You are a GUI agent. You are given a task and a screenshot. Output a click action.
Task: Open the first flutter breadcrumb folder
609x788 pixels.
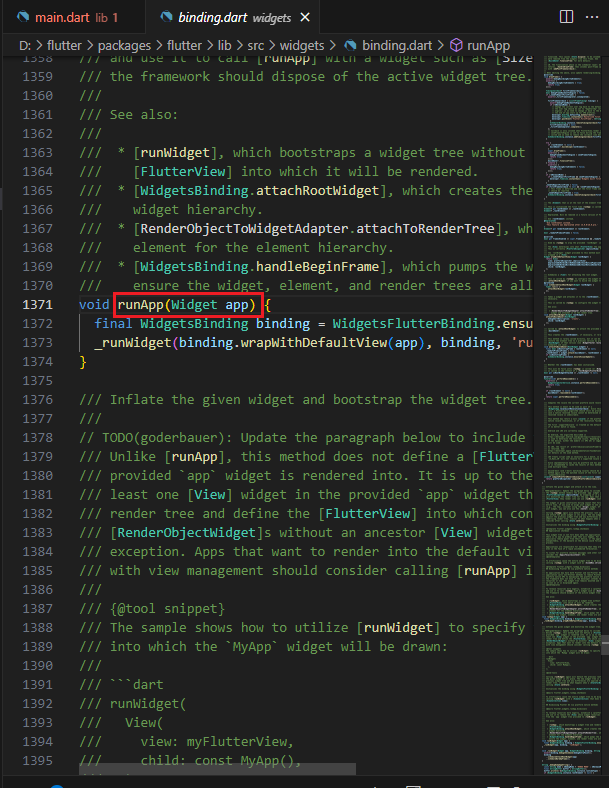coord(64,46)
